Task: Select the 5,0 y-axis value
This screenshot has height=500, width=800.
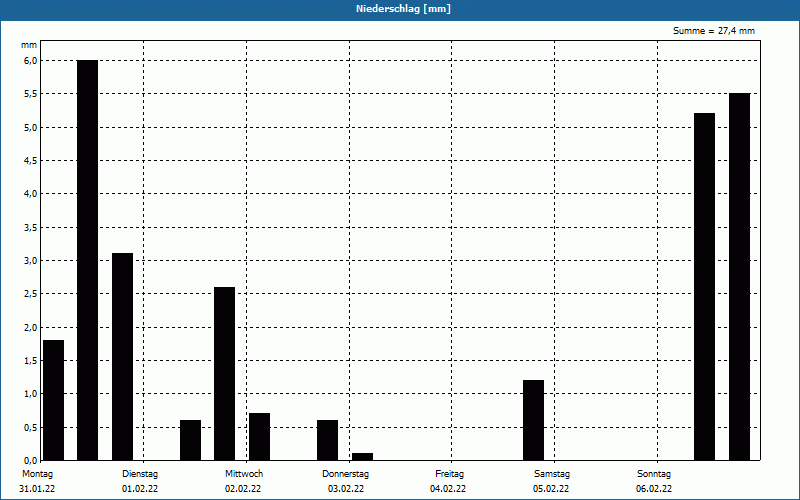Action: [31, 128]
